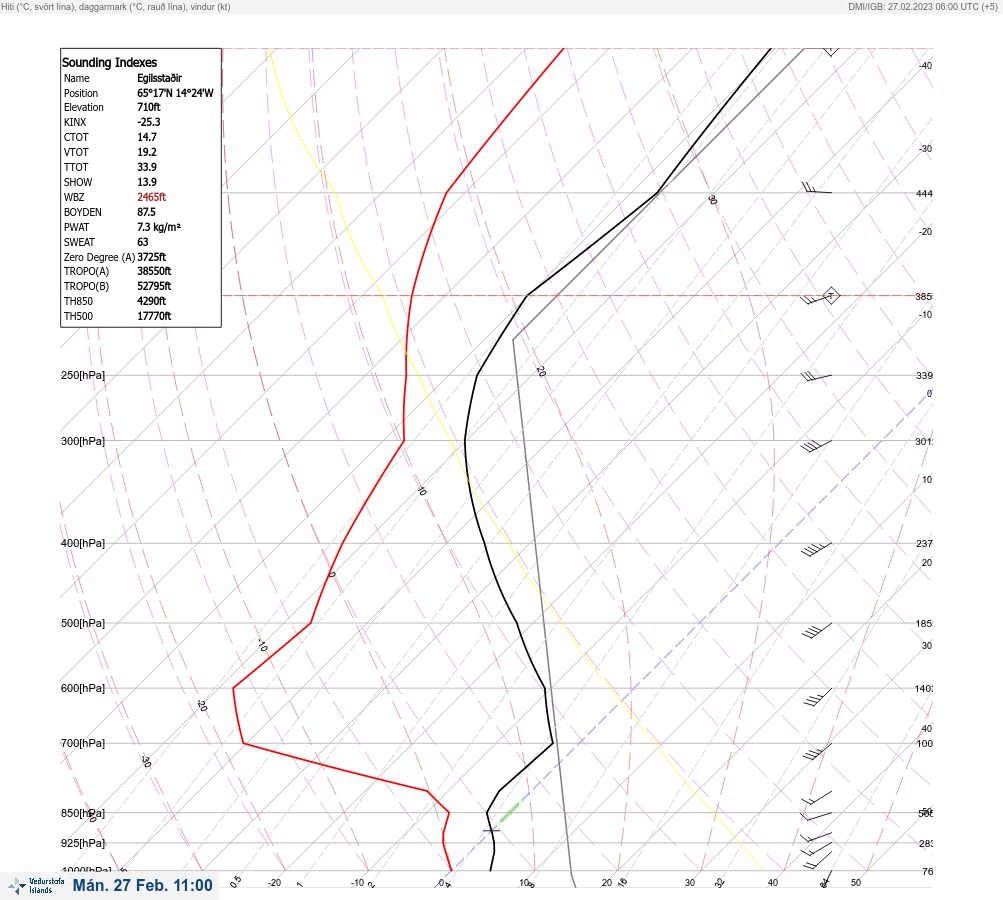Click the wind barb at 850 hPa level
The height and width of the screenshot is (900, 1003).
pyautogui.click(x=816, y=816)
